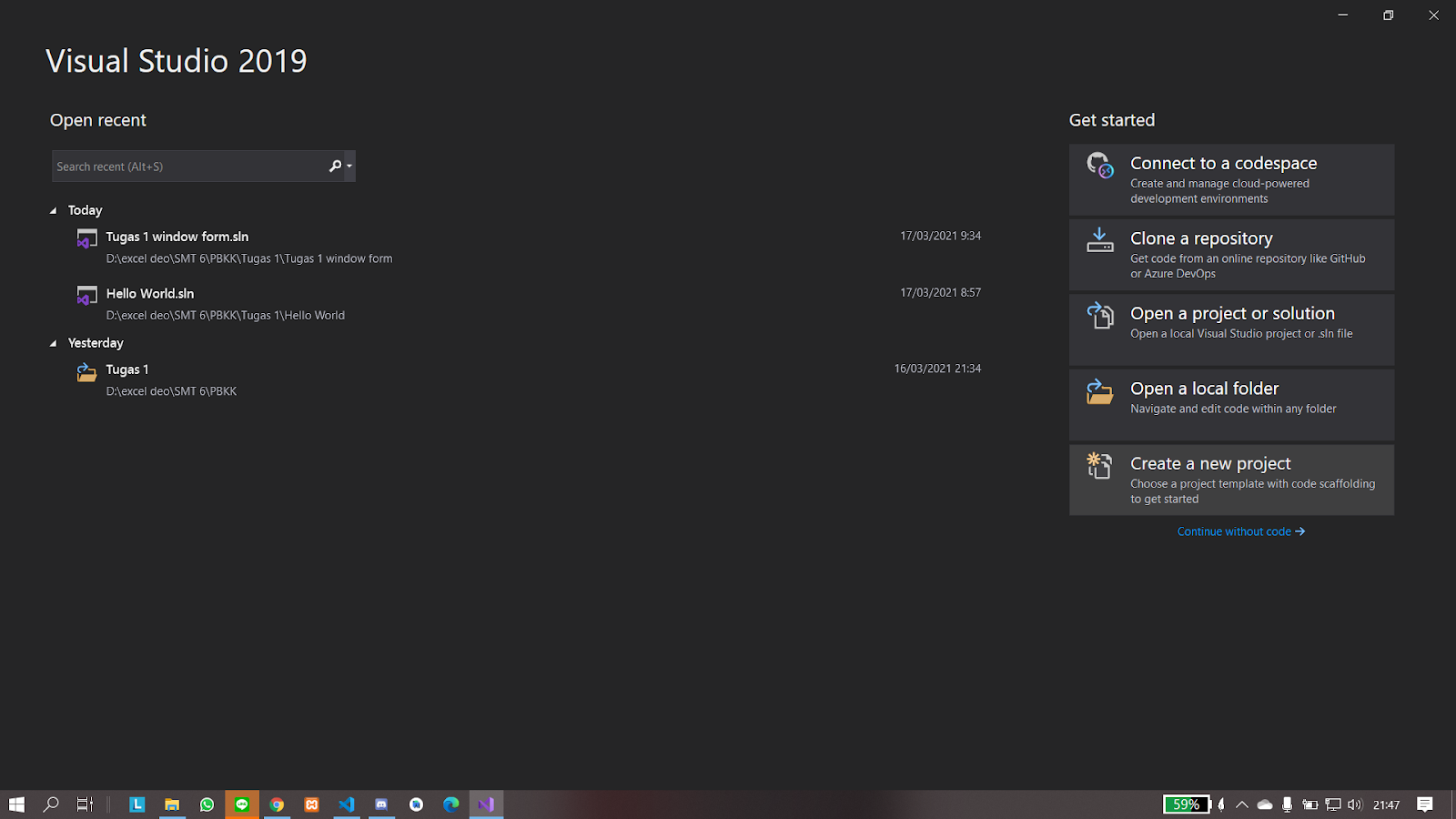The image size is (1456, 819).
Task: Click the blue L app taskbar icon
Action: (136, 804)
